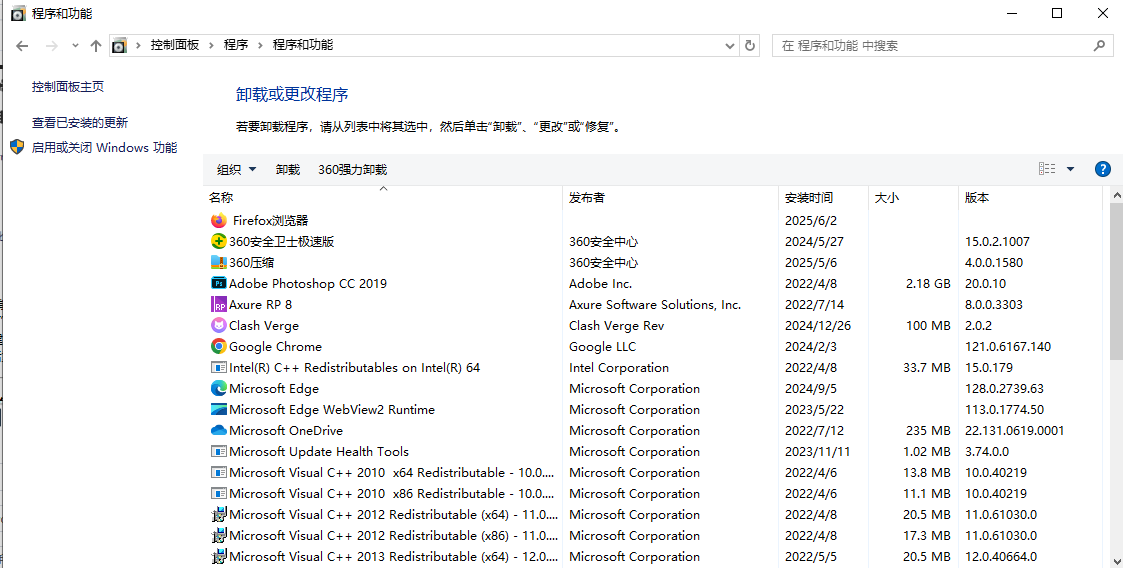Click the Adobe Photoshop CC 2019 icon

219,284
